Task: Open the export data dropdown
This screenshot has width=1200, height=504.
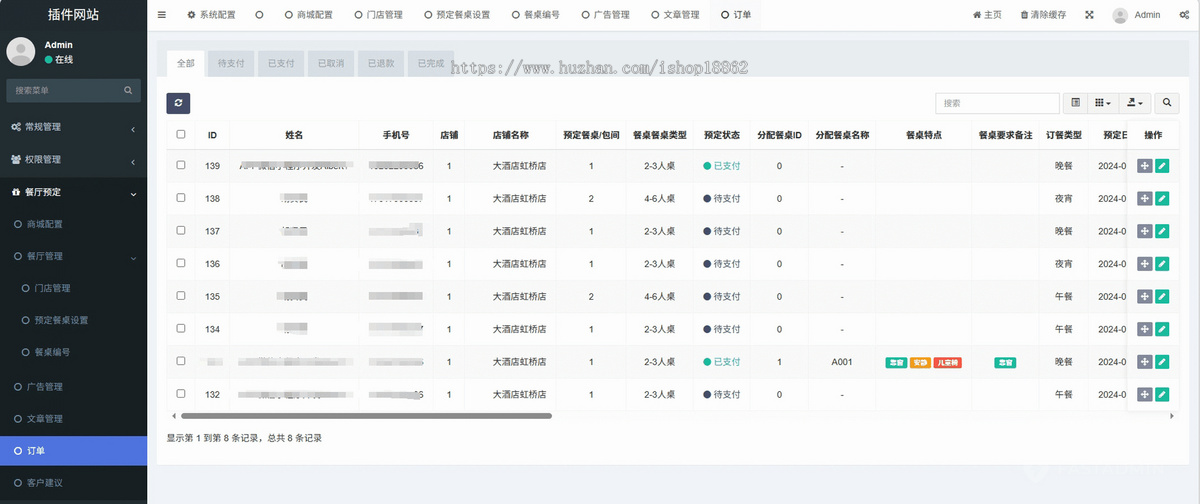Action: coord(1135,103)
